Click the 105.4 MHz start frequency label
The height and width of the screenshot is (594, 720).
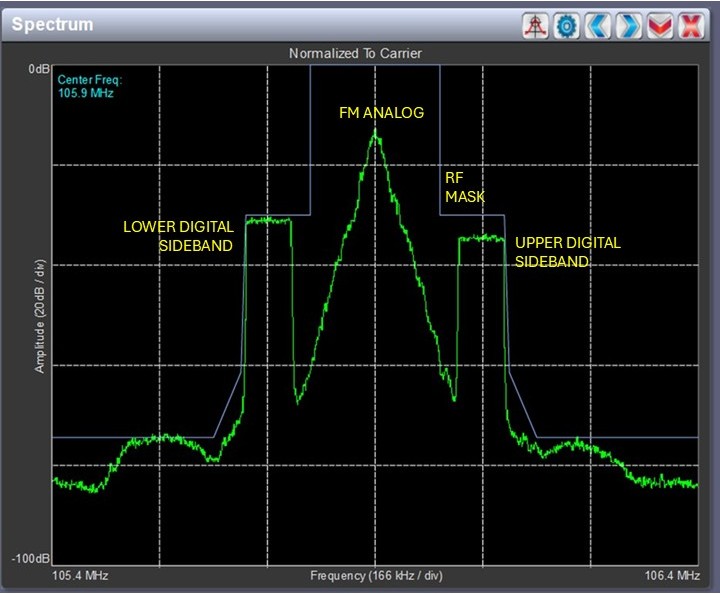point(80,577)
